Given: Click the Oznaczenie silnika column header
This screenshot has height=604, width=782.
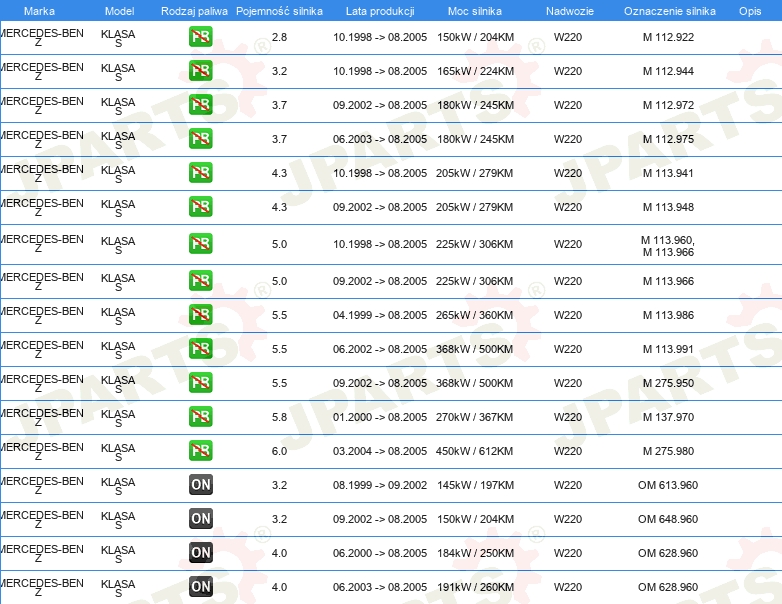Looking at the screenshot, I should click(670, 11).
